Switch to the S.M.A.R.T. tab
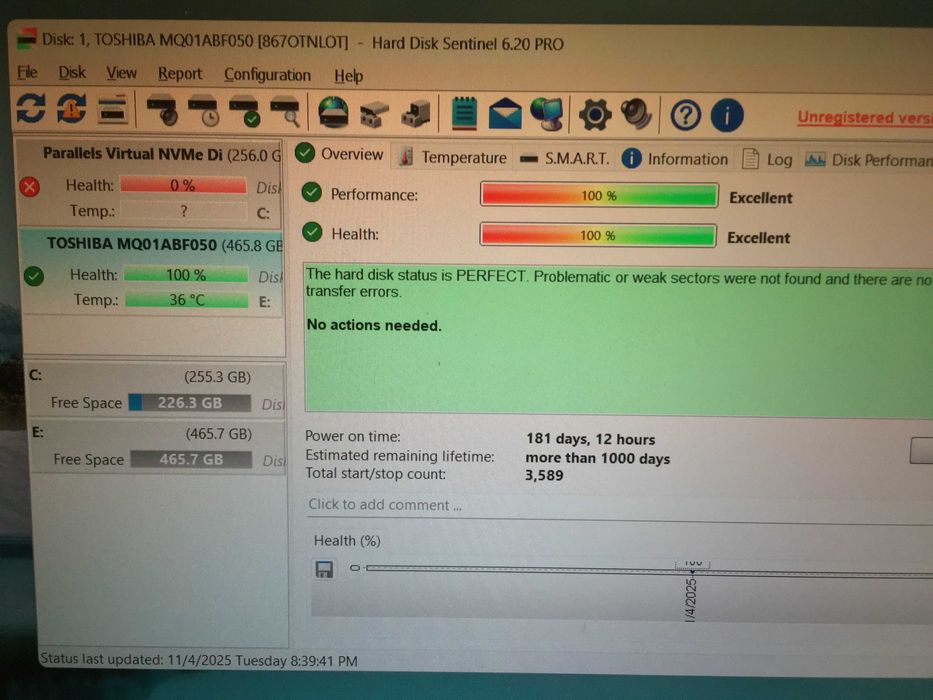This screenshot has width=933, height=700. point(564,159)
